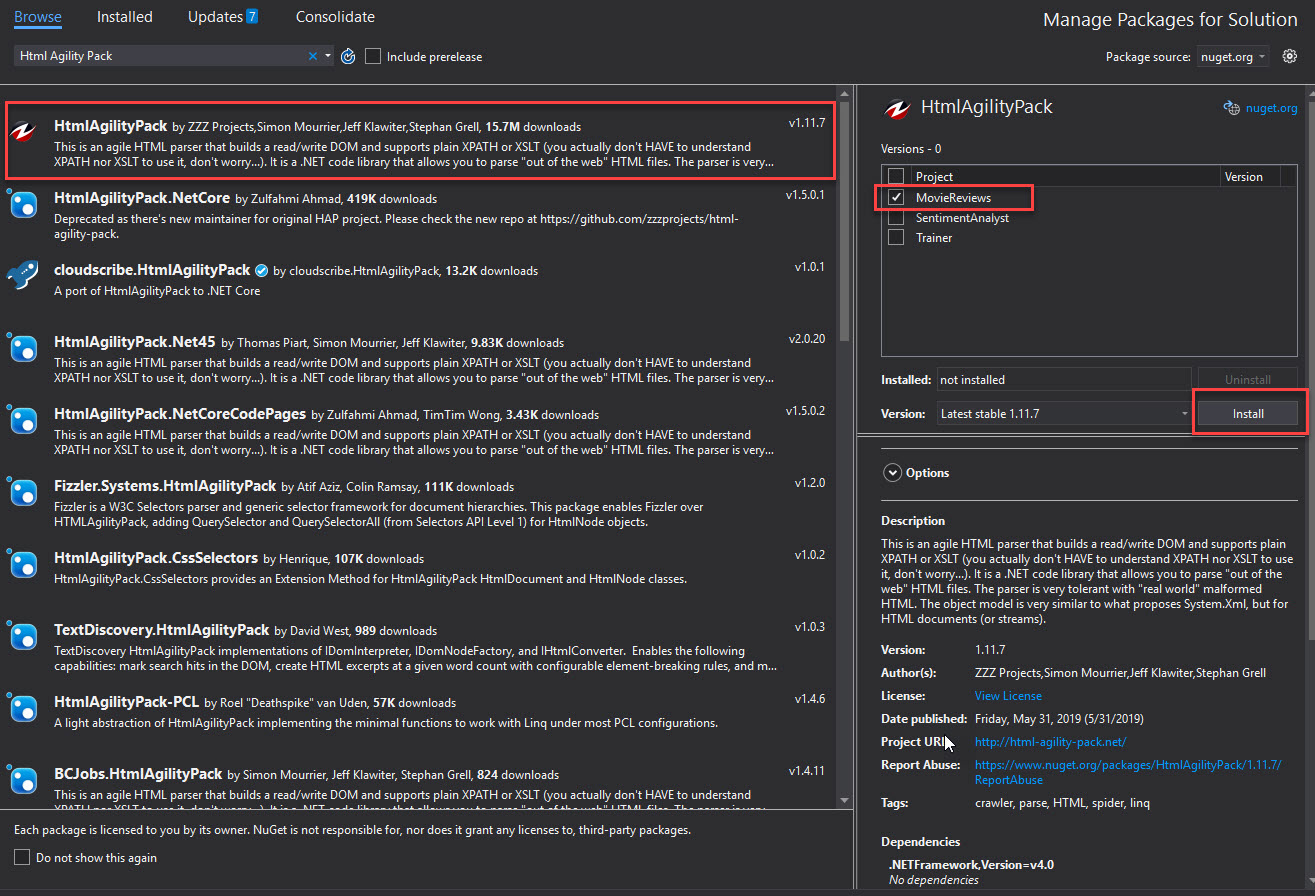Screen dimensions: 1315x896
Task: Click the BCJobs.HtmlAgilityPack package icon
Action: point(23,780)
